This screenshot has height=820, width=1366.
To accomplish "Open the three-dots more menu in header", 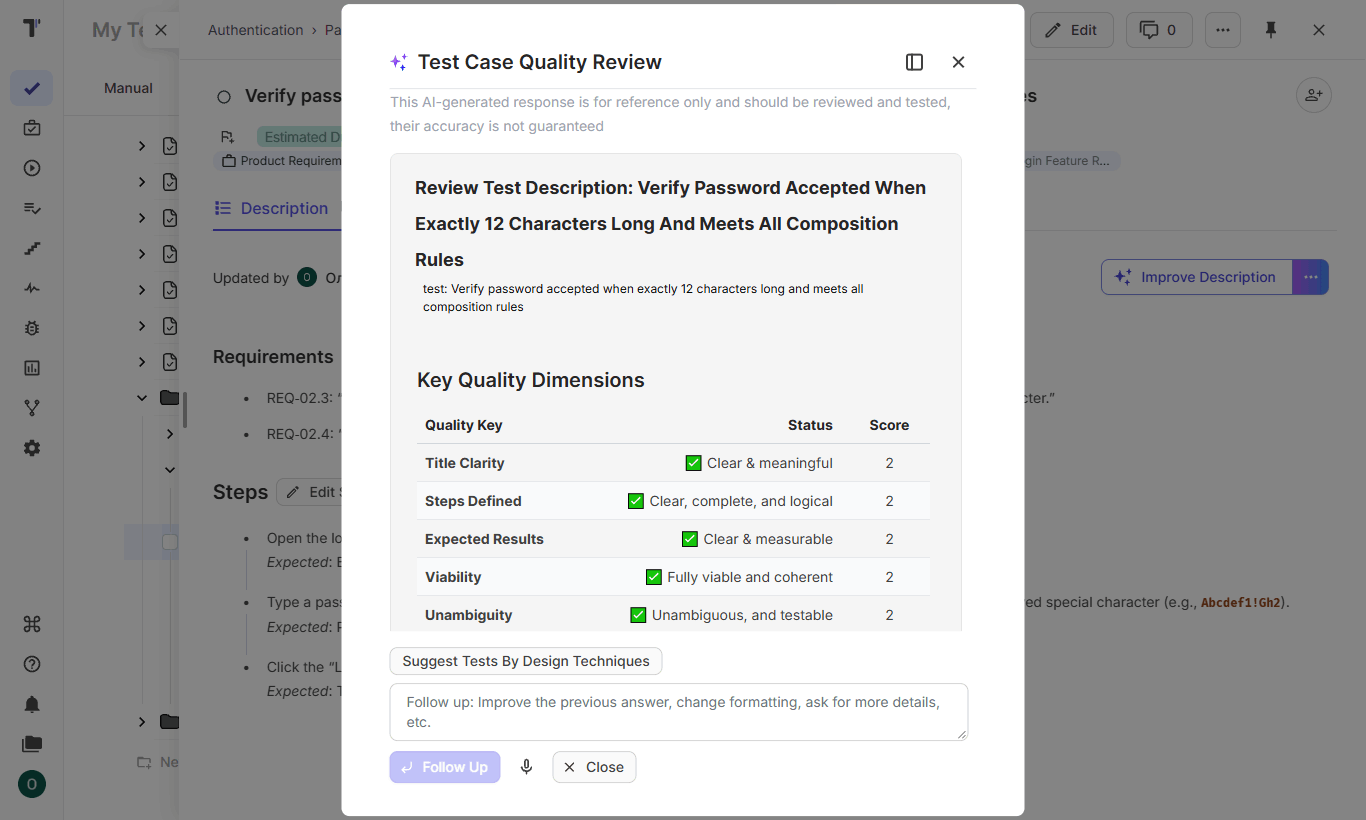I will 1222,30.
